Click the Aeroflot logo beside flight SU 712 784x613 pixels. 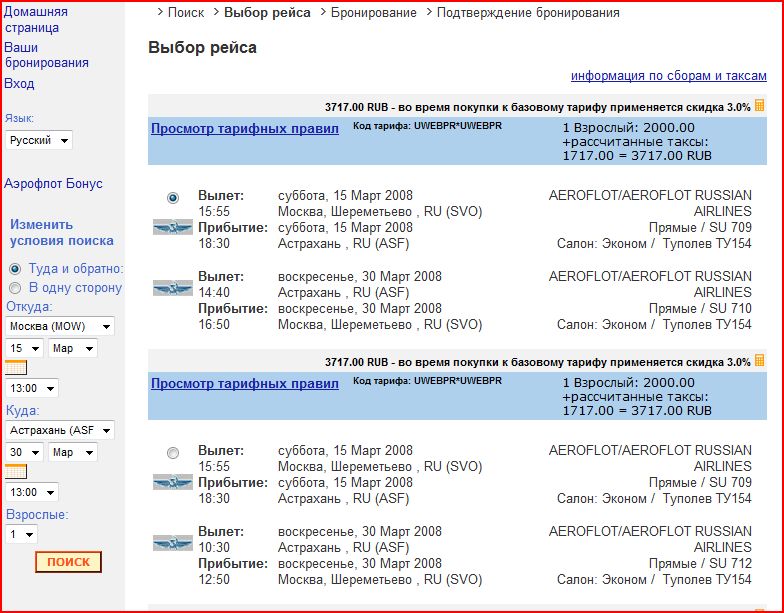point(172,543)
